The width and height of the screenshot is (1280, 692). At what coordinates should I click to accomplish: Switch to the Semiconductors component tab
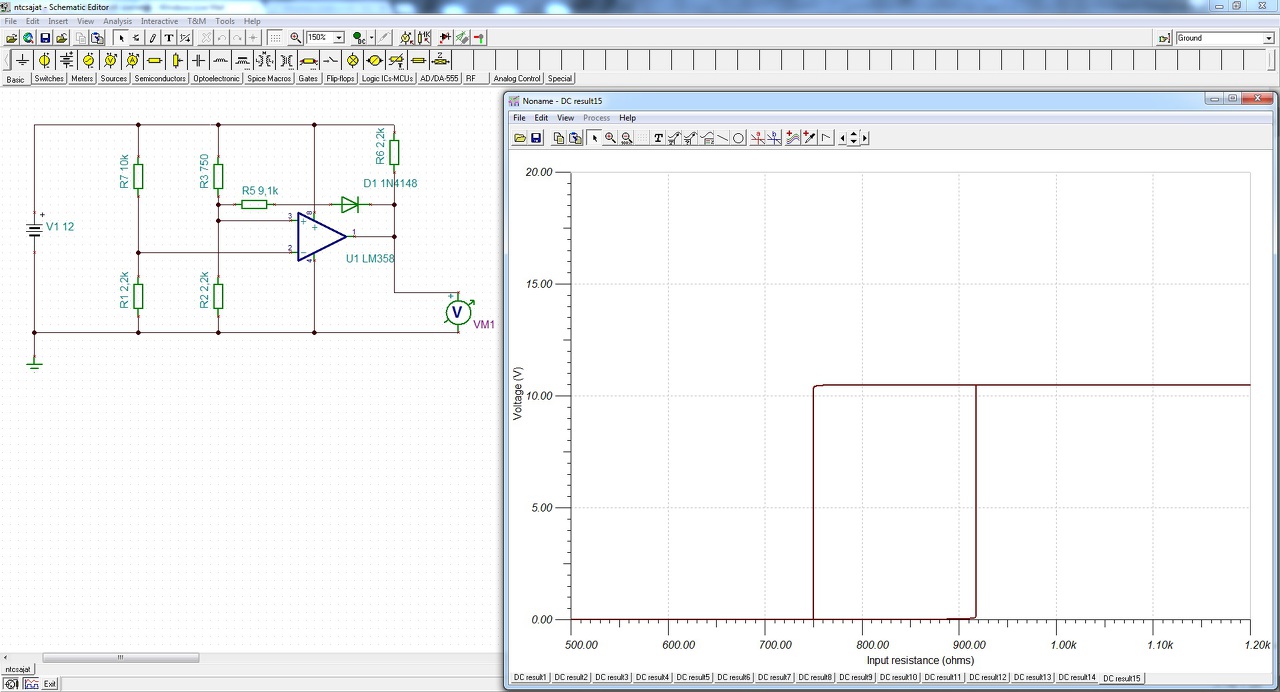tap(160, 78)
